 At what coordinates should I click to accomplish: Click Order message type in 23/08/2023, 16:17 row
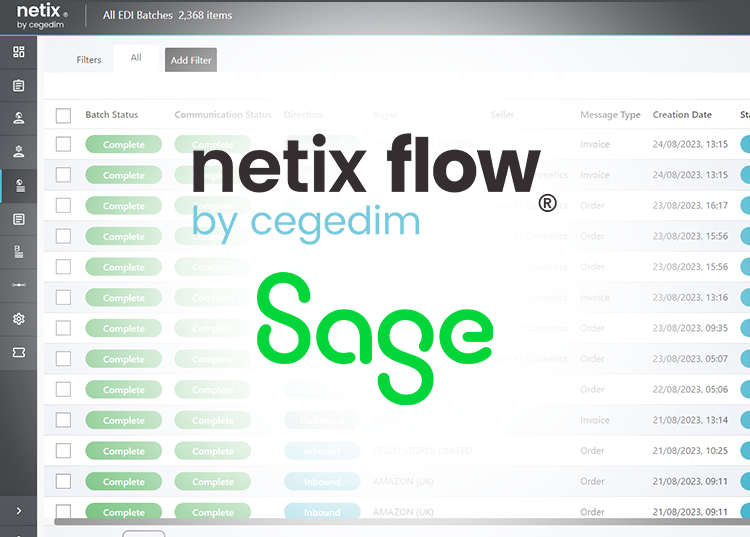click(592, 206)
